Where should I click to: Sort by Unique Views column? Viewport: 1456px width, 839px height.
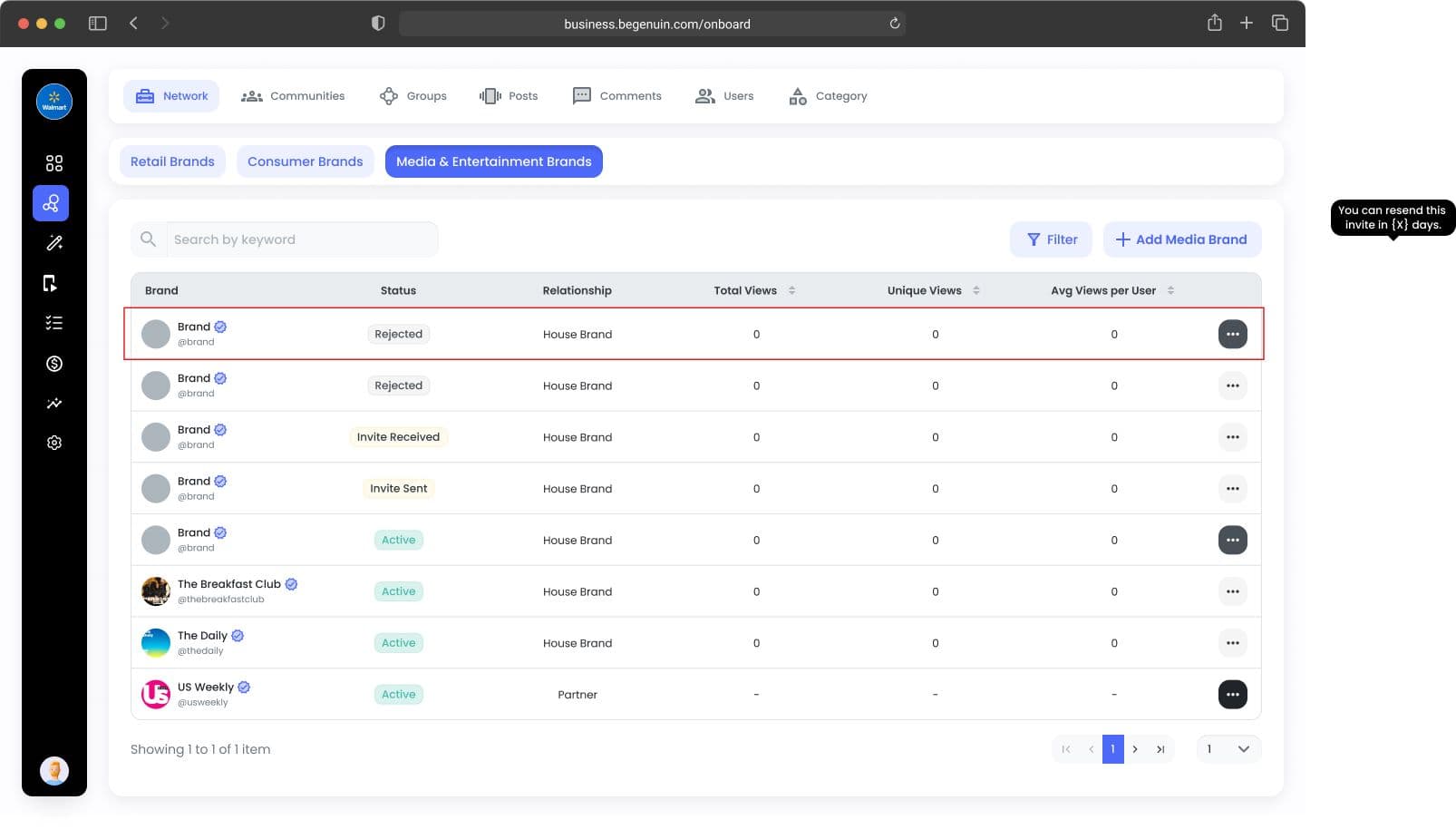[976, 290]
